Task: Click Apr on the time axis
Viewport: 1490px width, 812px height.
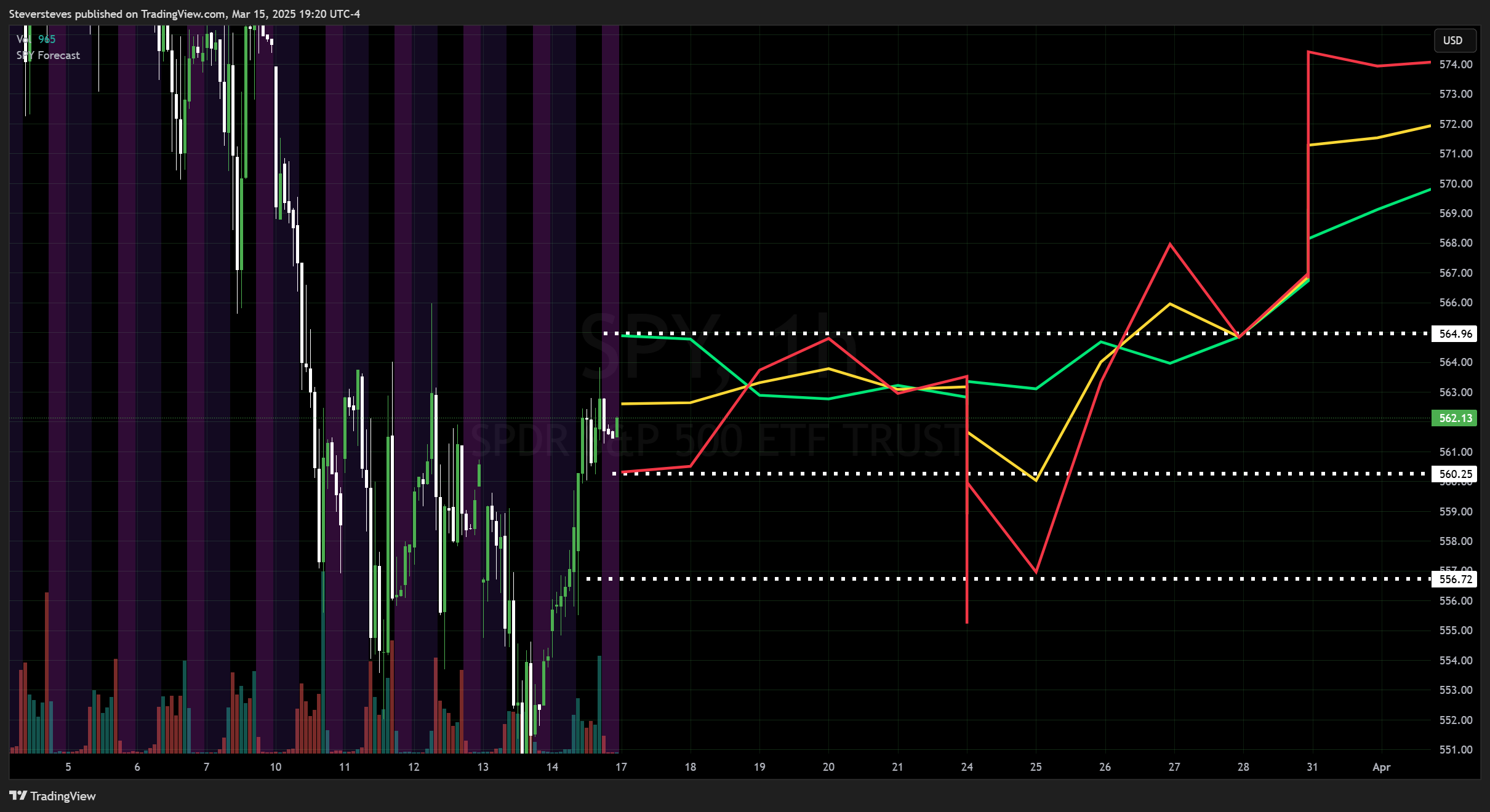Action: click(1382, 766)
